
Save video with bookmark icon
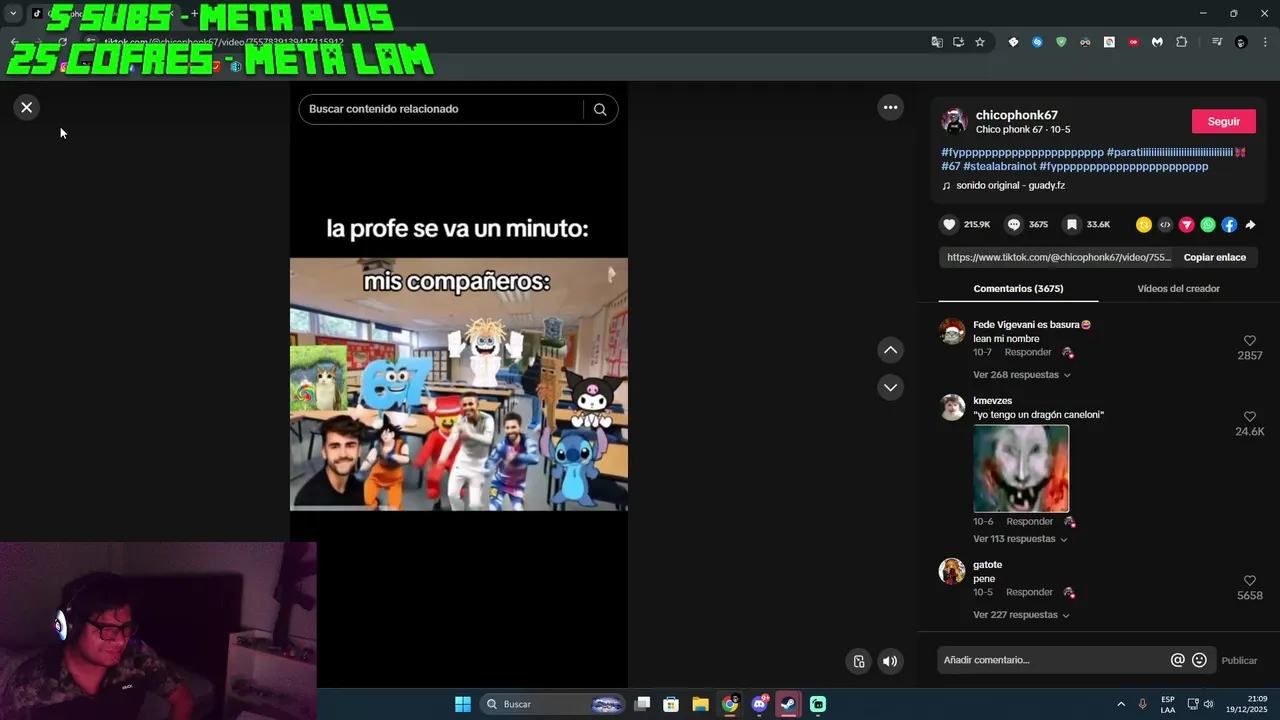(1071, 224)
